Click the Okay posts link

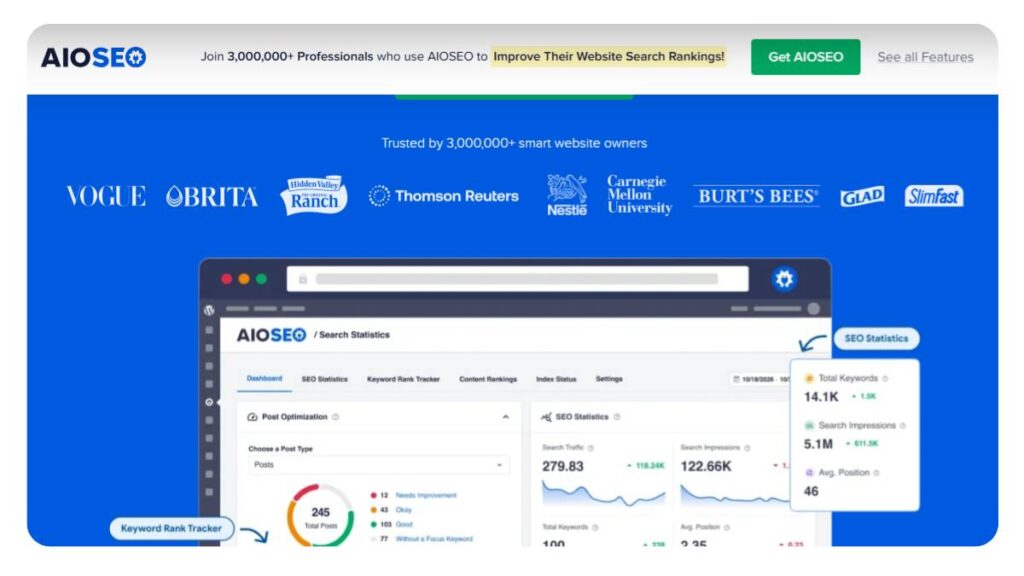tap(404, 510)
